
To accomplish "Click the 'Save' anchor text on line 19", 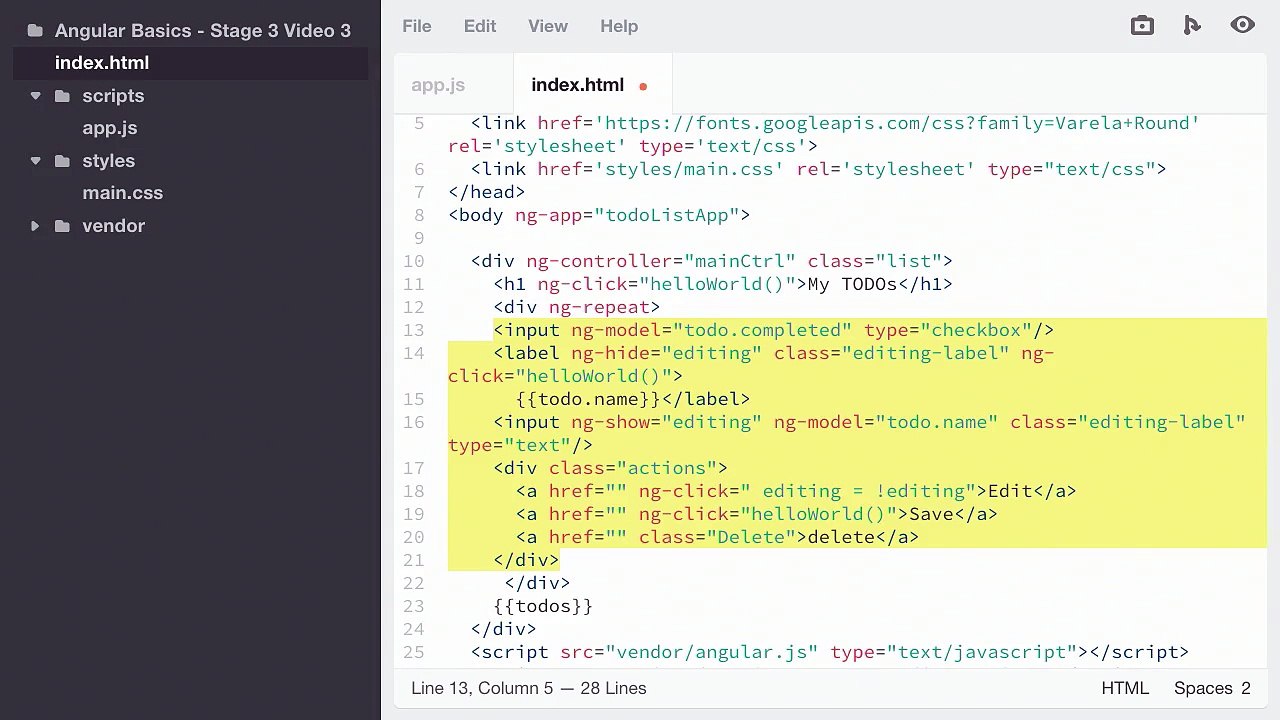I will click(x=931, y=514).
